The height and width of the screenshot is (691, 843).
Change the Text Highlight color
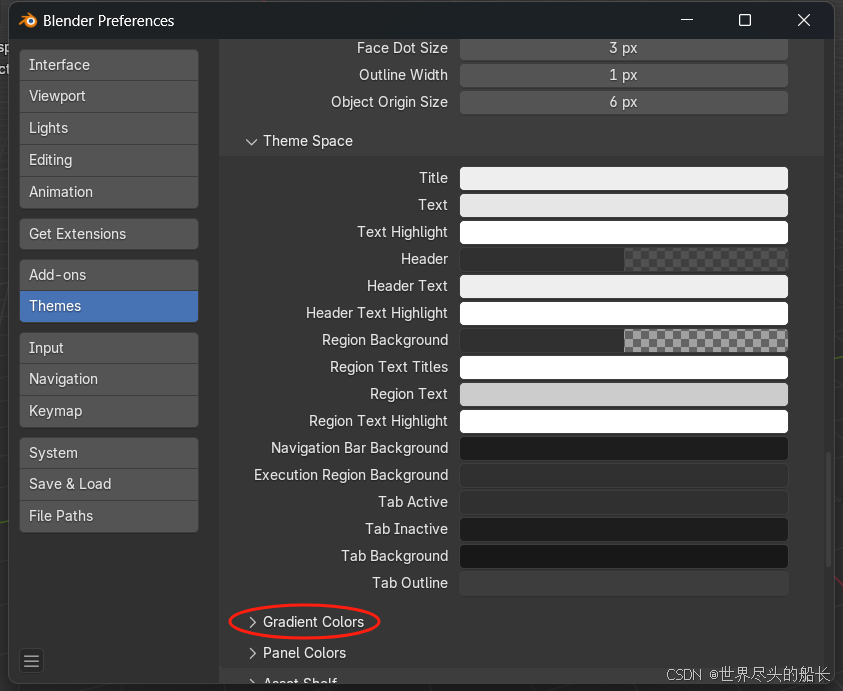[624, 232]
